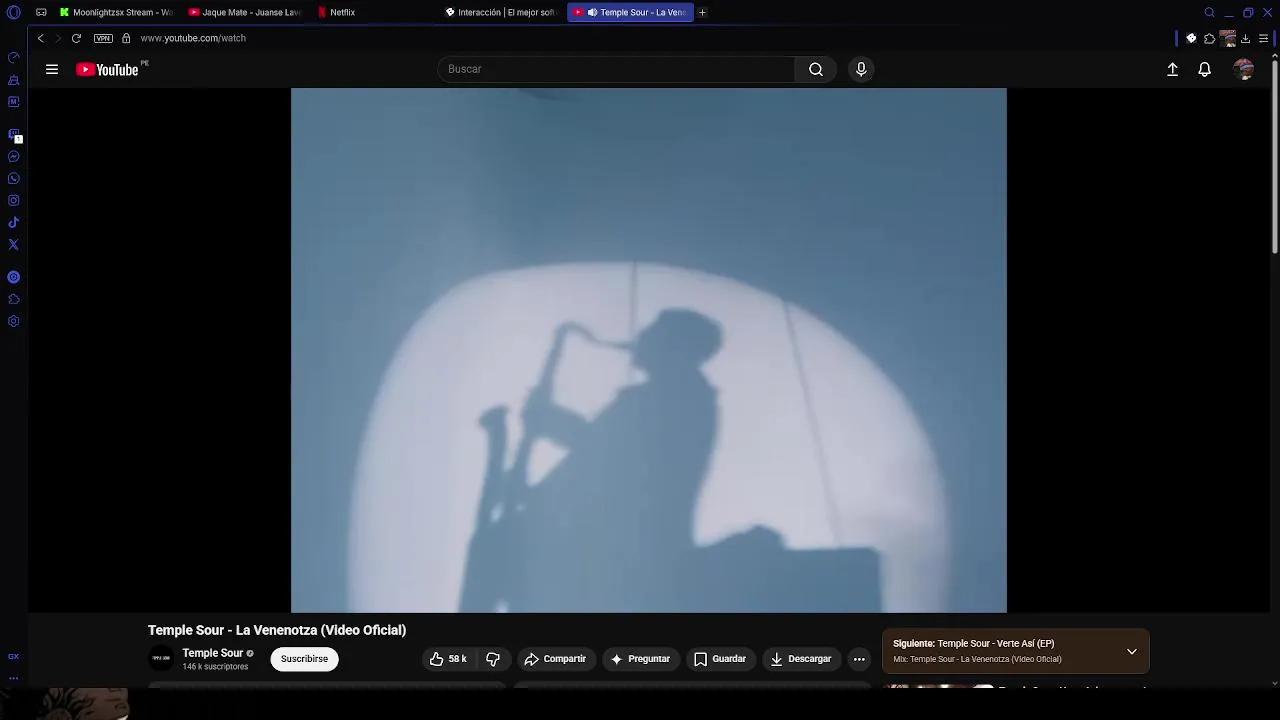The width and height of the screenshot is (1280, 720).
Task: Open X (Twitter) in the sidebar
Action: point(14,245)
